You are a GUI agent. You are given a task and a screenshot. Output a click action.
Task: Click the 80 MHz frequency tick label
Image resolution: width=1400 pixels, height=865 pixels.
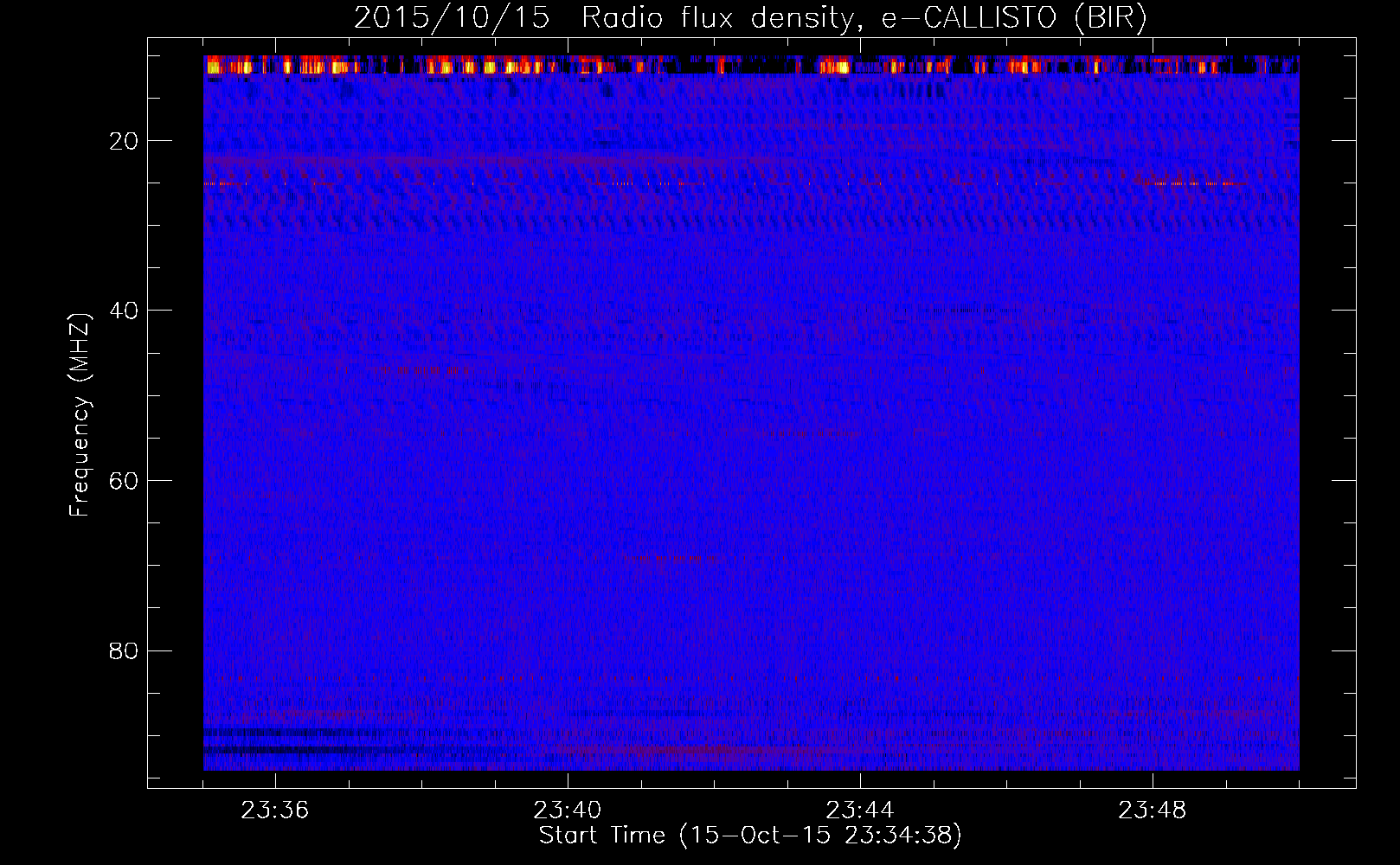click(124, 650)
